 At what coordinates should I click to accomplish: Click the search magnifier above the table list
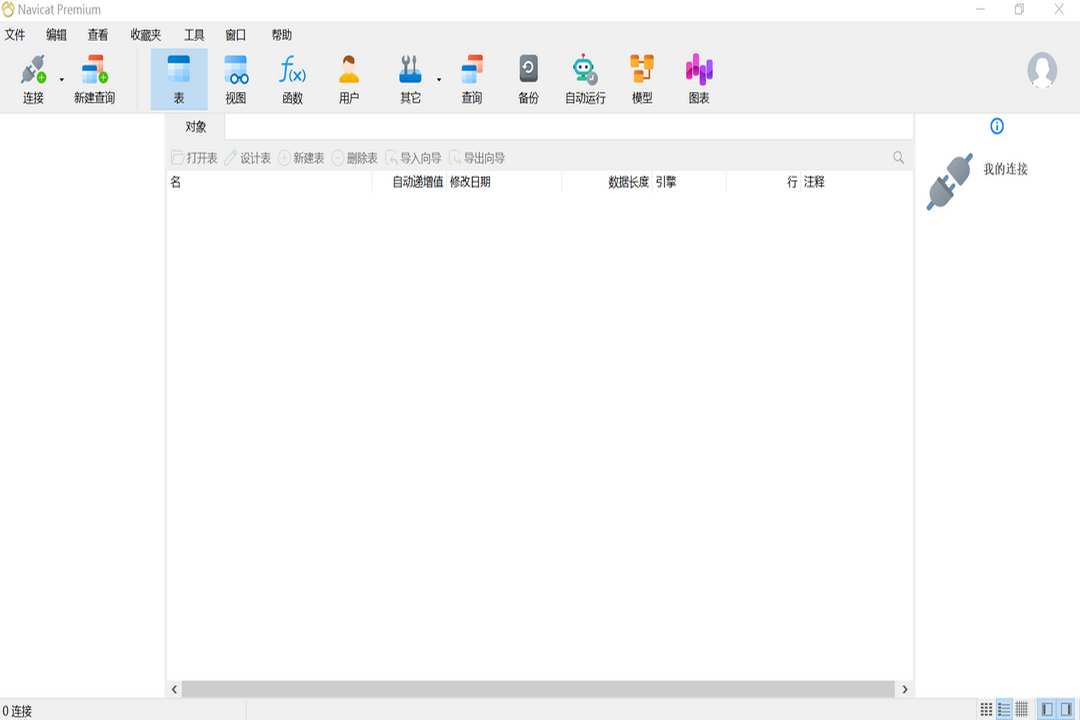click(897, 157)
